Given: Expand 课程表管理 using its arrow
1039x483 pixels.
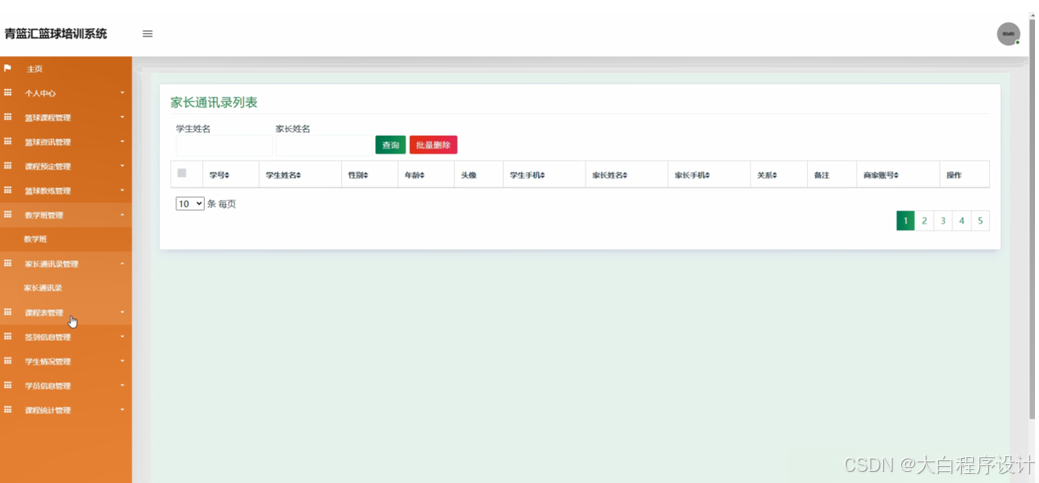Looking at the screenshot, I should point(123,312).
